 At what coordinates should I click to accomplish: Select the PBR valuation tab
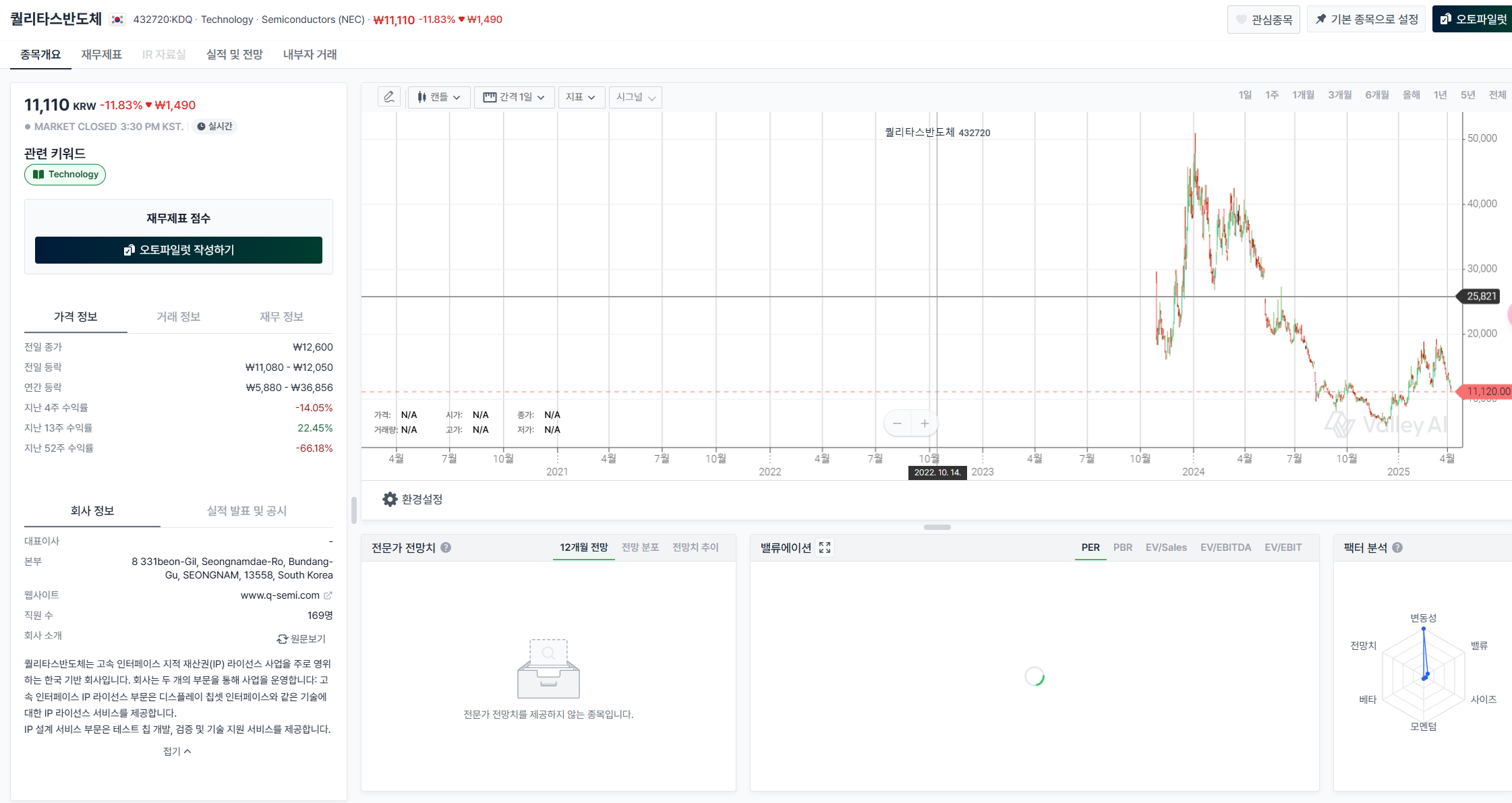point(1122,547)
